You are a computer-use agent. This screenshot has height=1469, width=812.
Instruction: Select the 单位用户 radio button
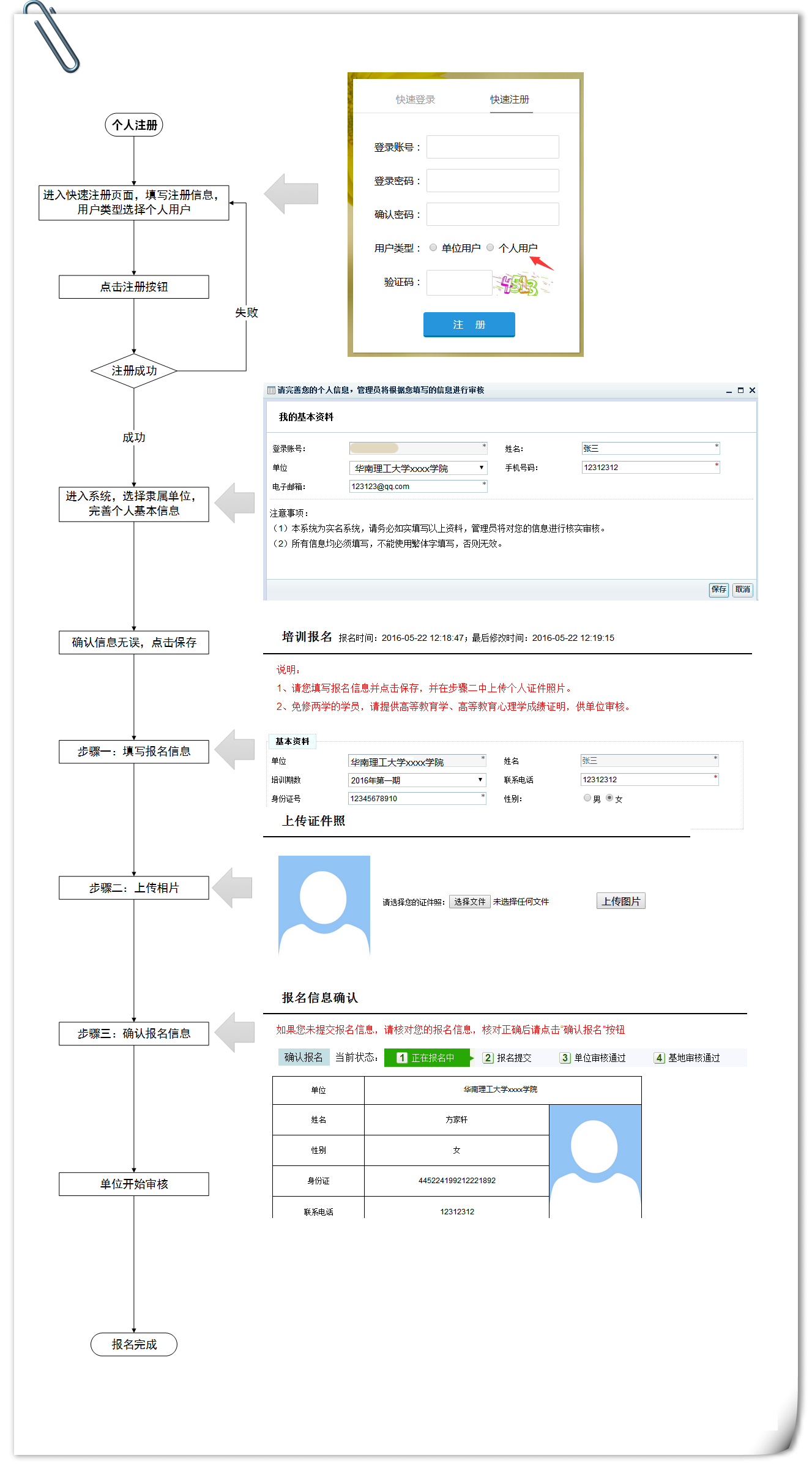tap(433, 248)
